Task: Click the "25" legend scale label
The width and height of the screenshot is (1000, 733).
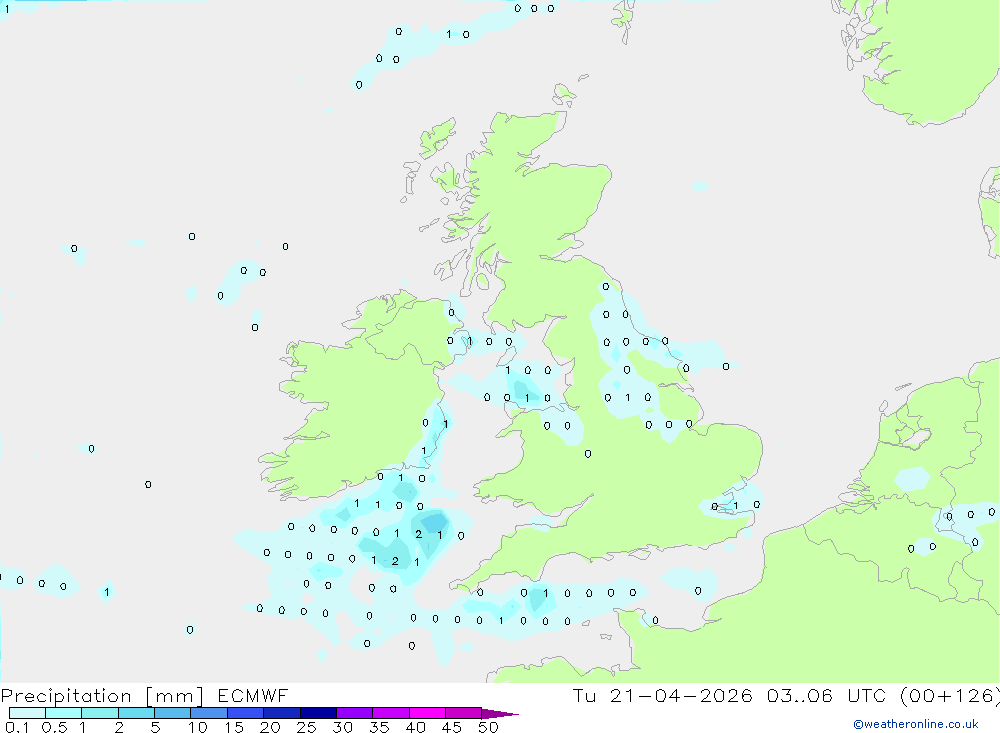Action: 307,727
